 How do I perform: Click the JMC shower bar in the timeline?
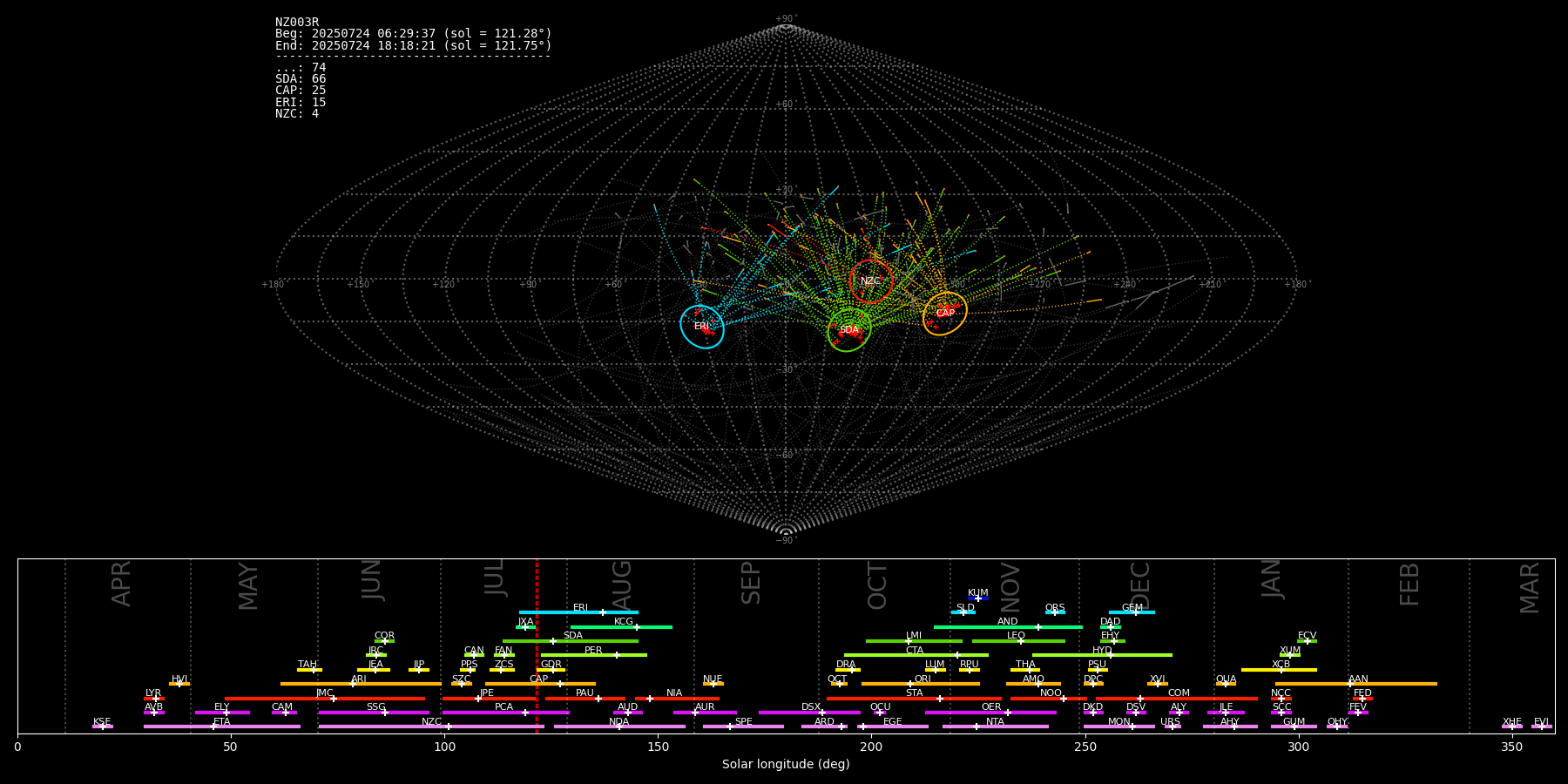325,698
